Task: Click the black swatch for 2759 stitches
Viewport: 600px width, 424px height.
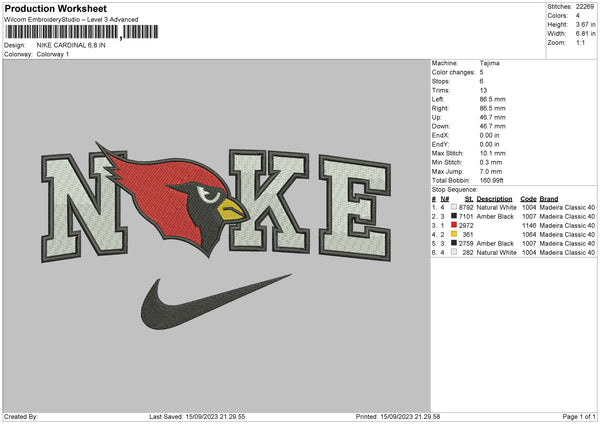Action: [454, 243]
